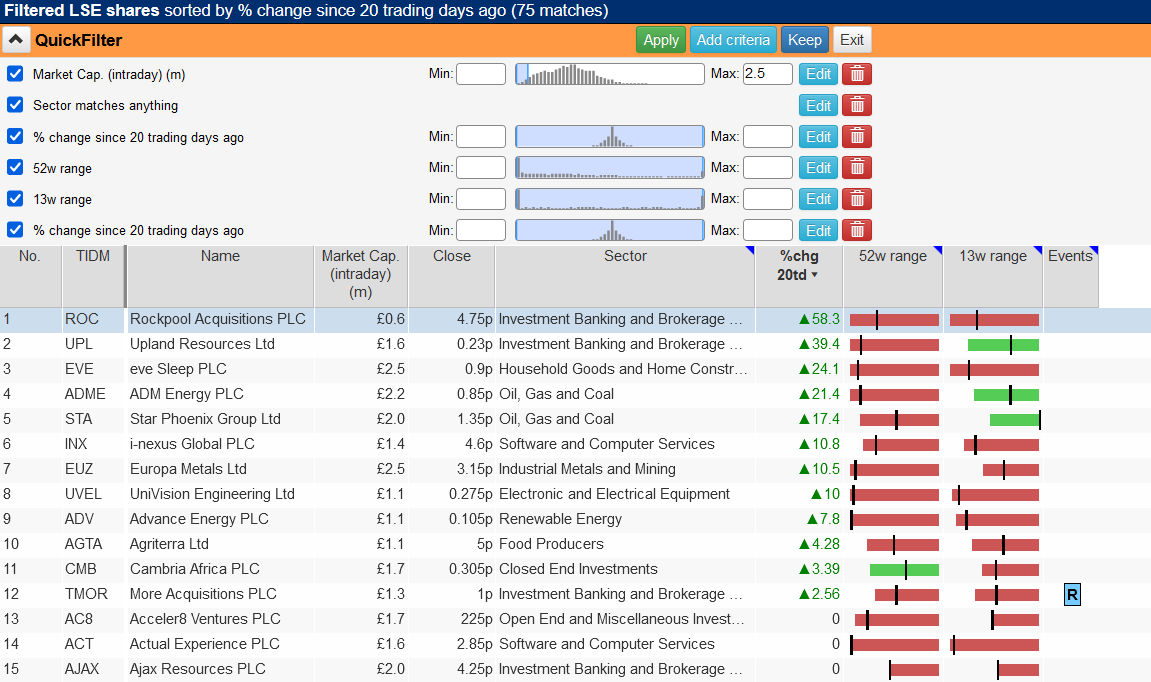Click the Keep button
1151x682 pixels.
coord(805,40)
